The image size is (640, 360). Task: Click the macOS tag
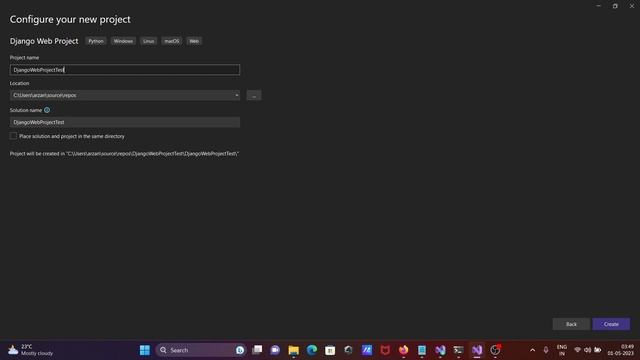click(x=172, y=41)
